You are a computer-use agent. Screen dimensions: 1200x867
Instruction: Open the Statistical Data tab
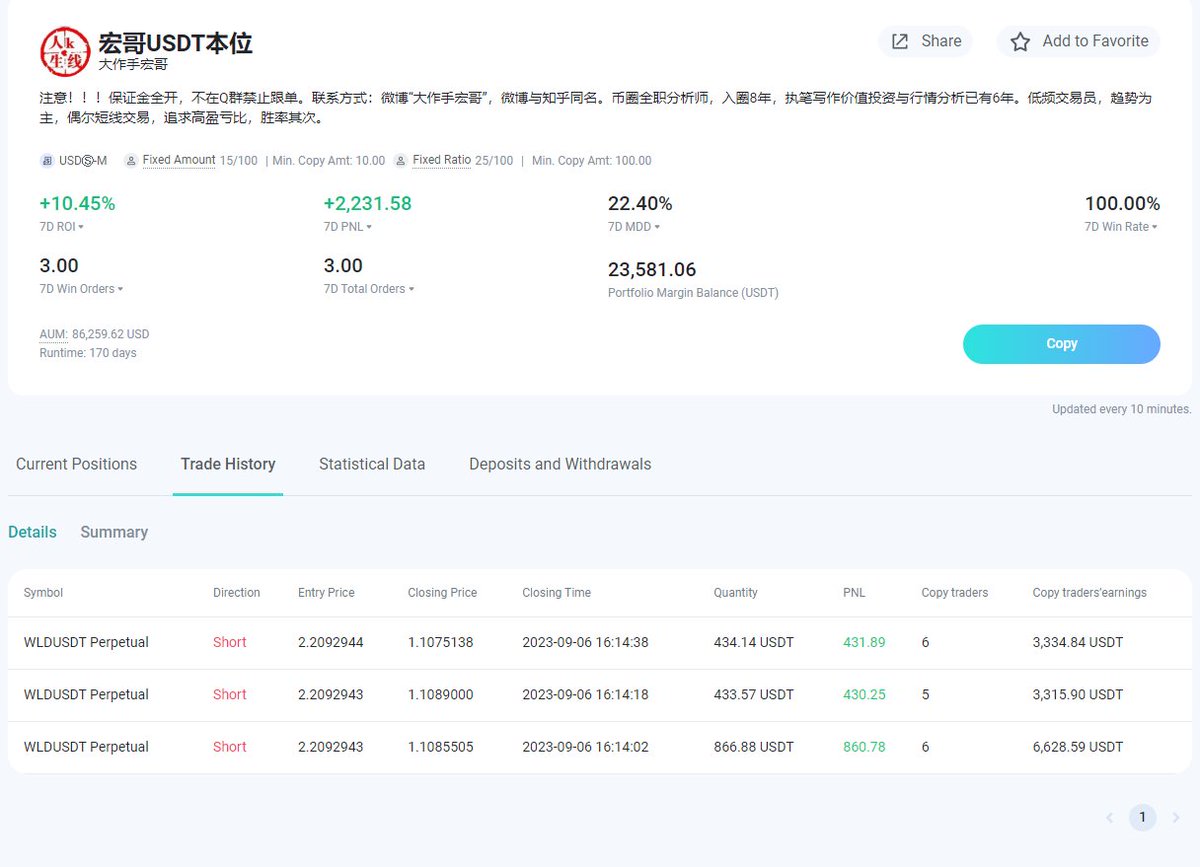[x=372, y=464]
